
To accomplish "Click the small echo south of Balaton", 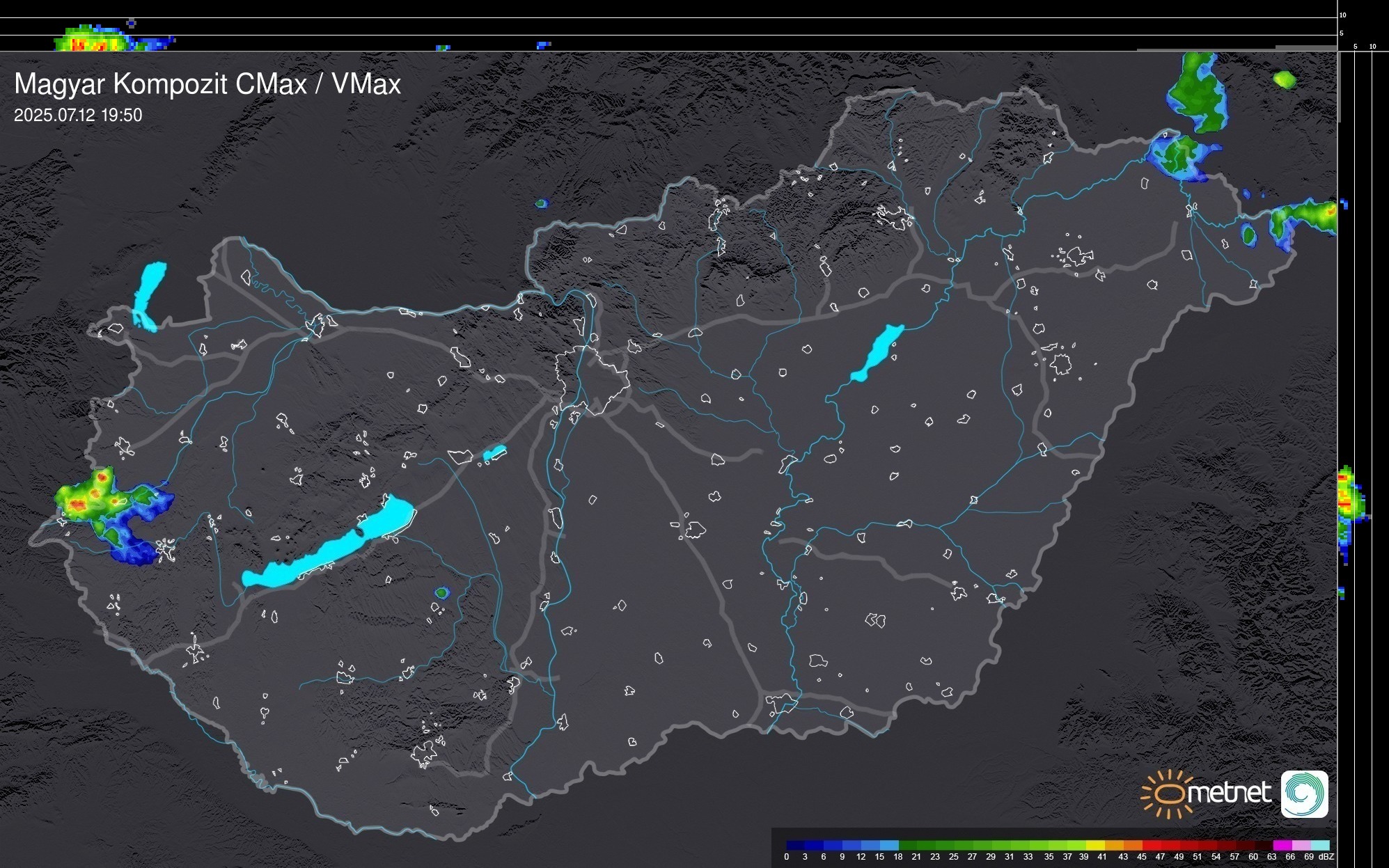I will click(441, 593).
